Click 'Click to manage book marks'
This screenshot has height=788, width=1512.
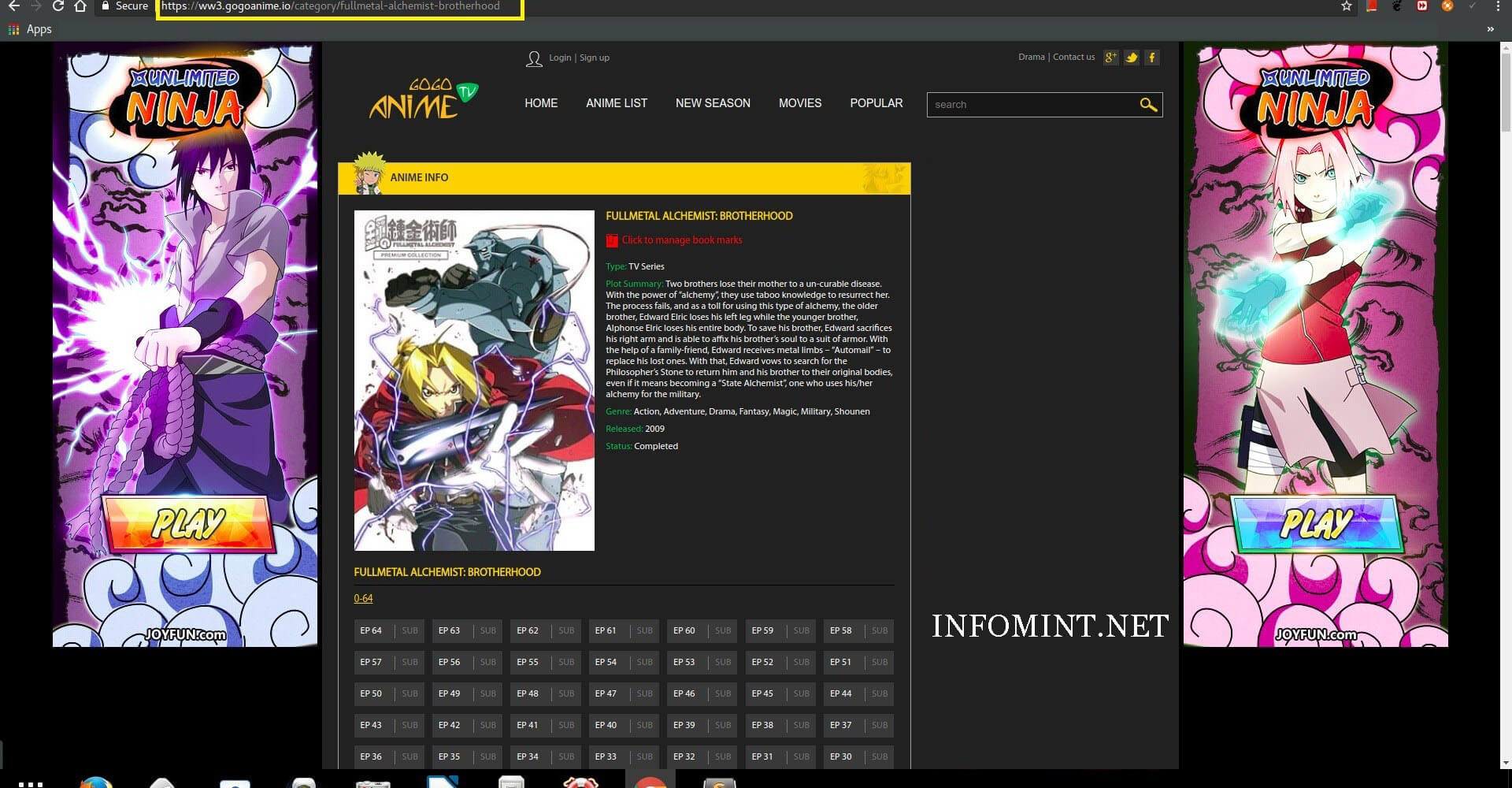click(x=682, y=240)
